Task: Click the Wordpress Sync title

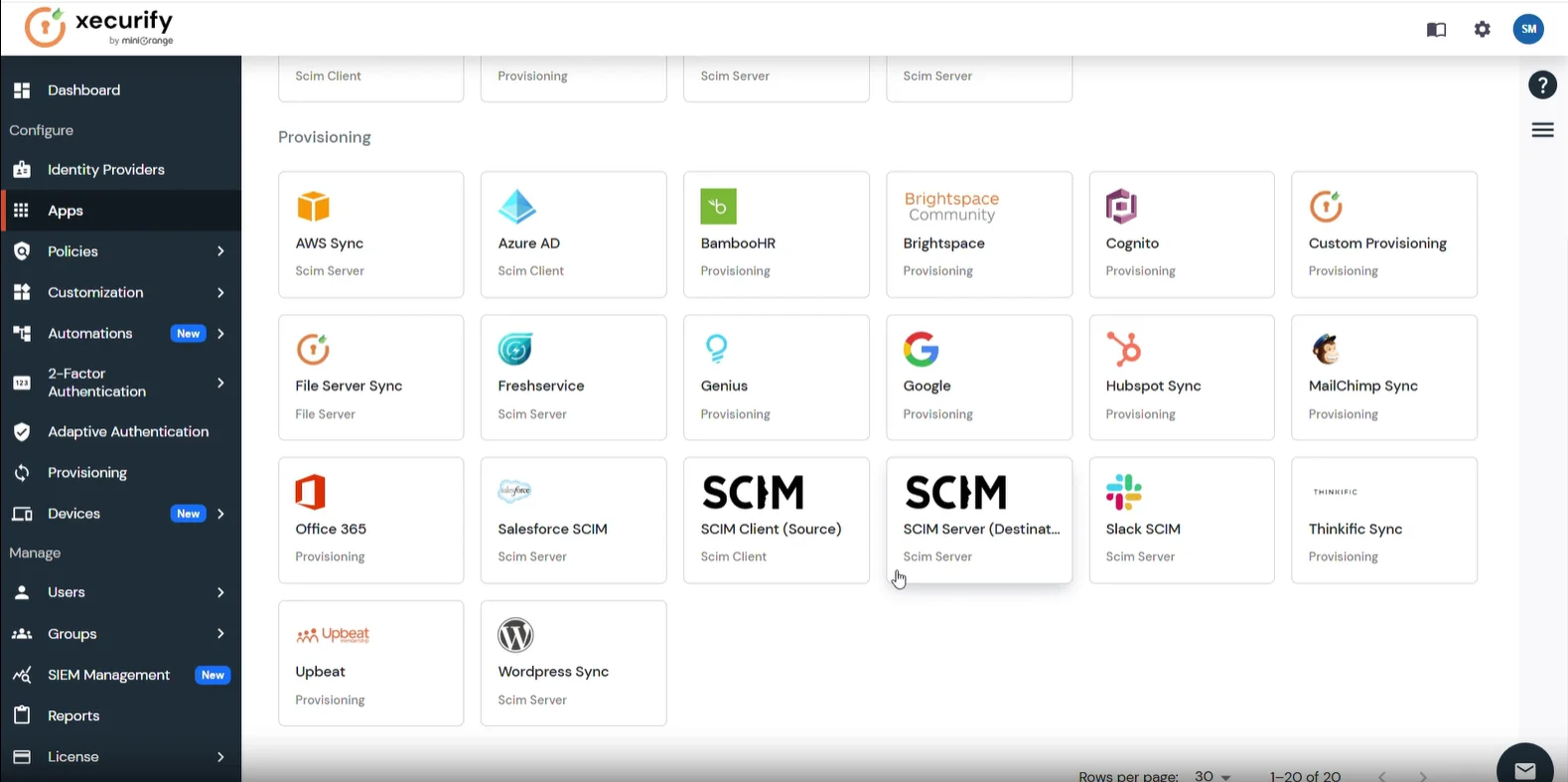Action: (553, 672)
